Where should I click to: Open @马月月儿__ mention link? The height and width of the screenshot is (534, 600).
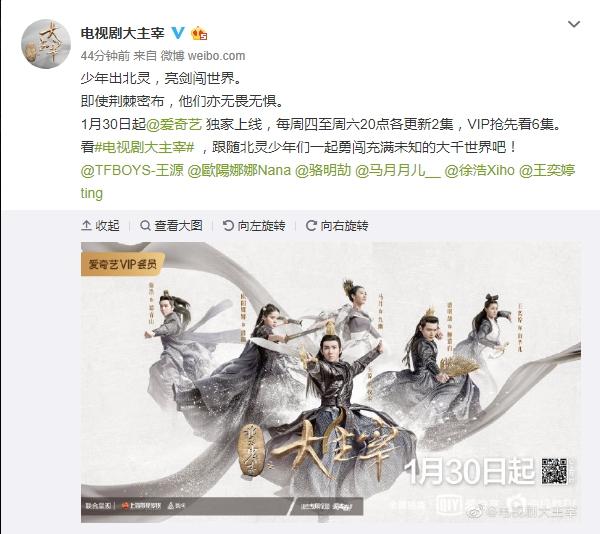coord(398,170)
